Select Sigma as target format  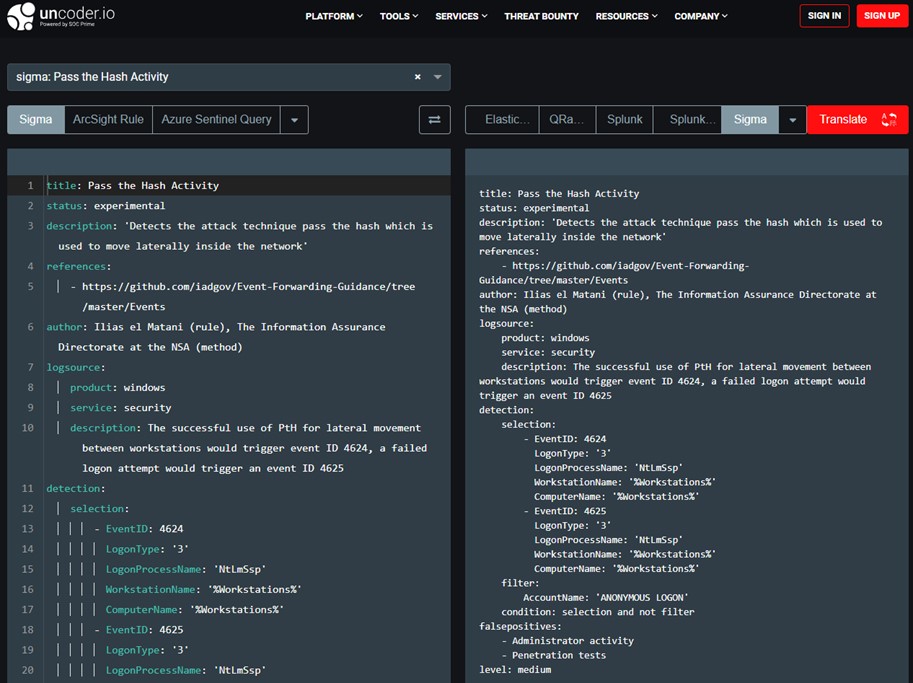pyautogui.click(x=750, y=120)
